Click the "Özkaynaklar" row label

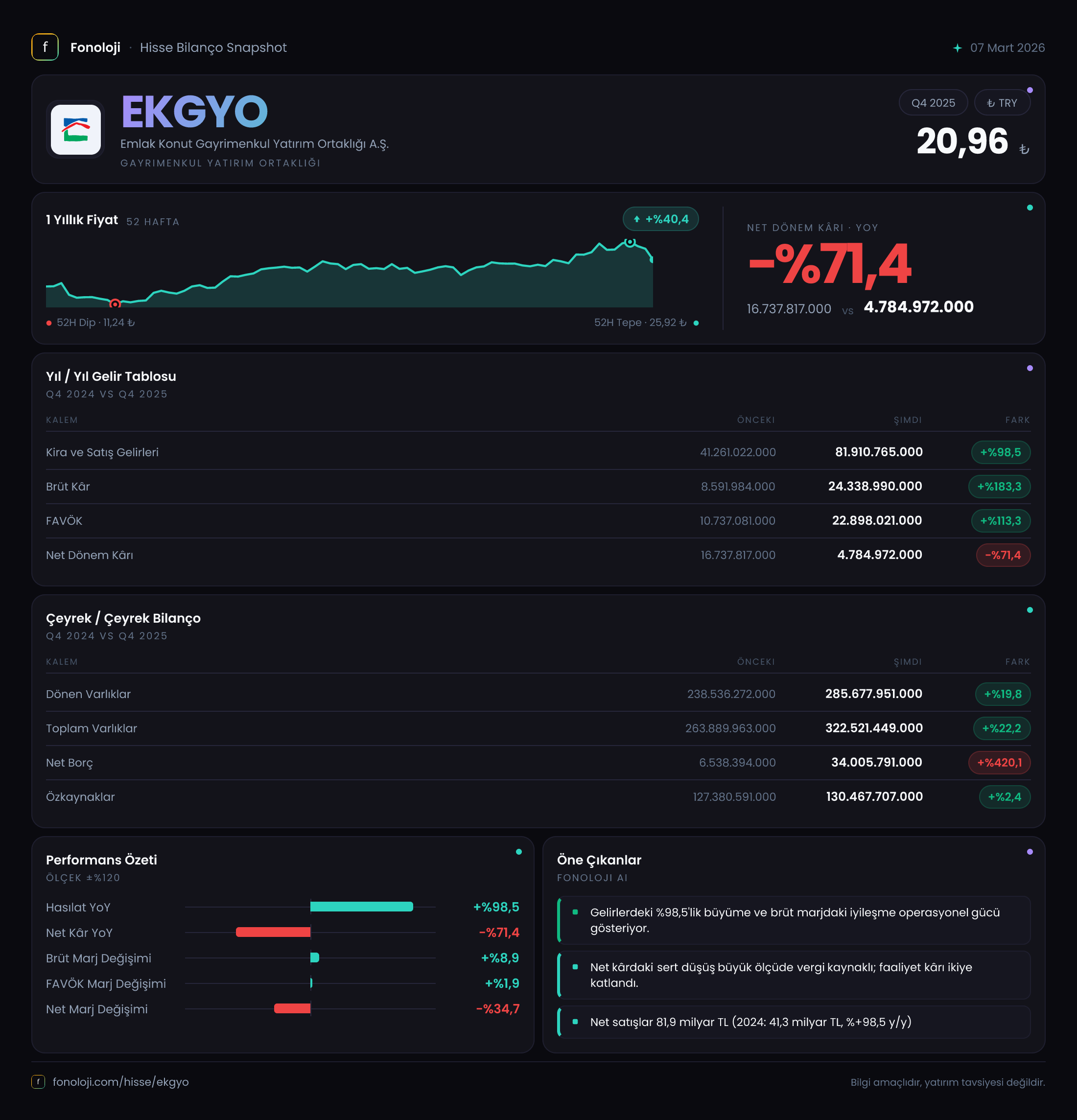[81, 796]
